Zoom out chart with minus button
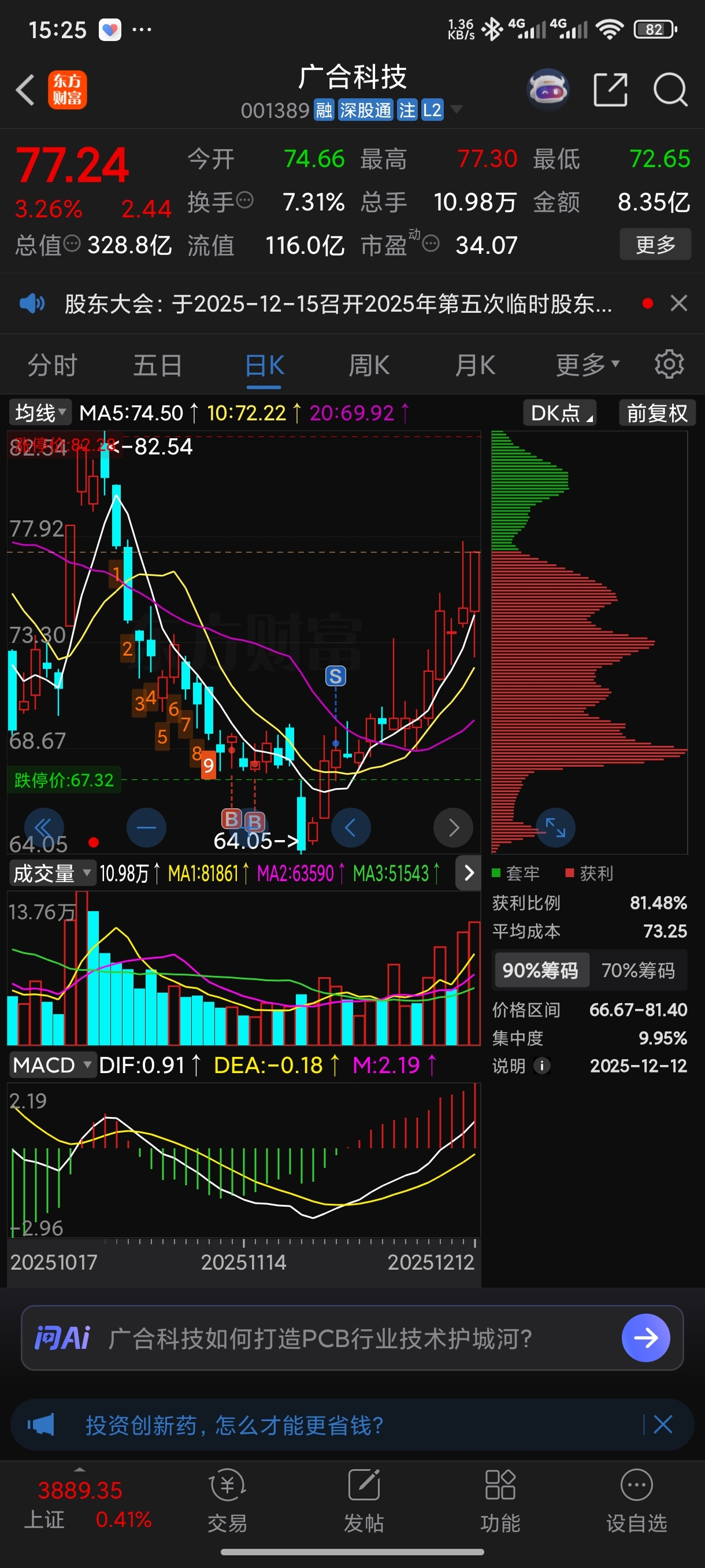The height and width of the screenshot is (1568, 705). pyautogui.click(x=147, y=828)
